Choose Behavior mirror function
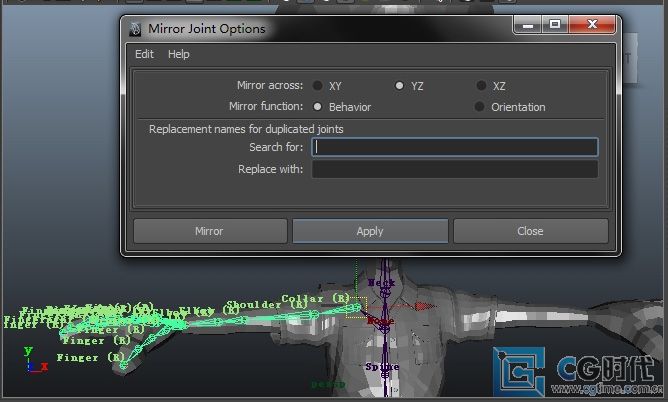This screenshot has height=402, width=668. tap(317, 106)
